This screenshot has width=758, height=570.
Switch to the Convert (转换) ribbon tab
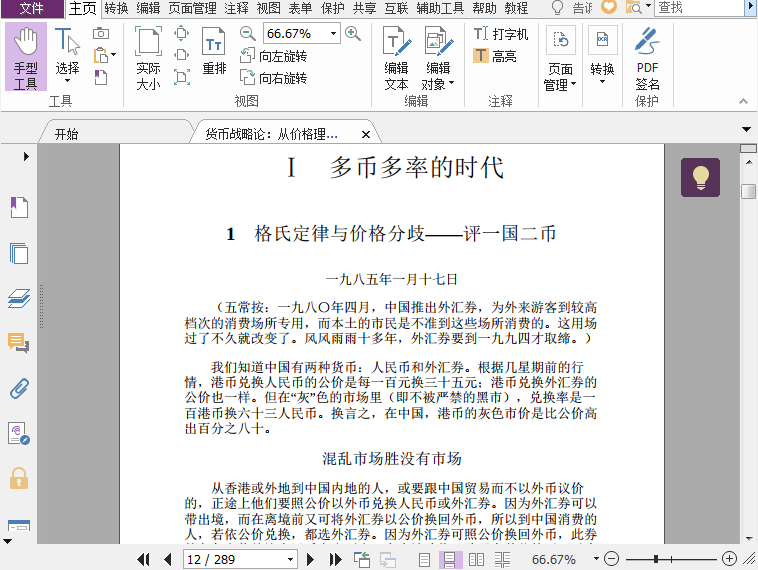(117, 8)
